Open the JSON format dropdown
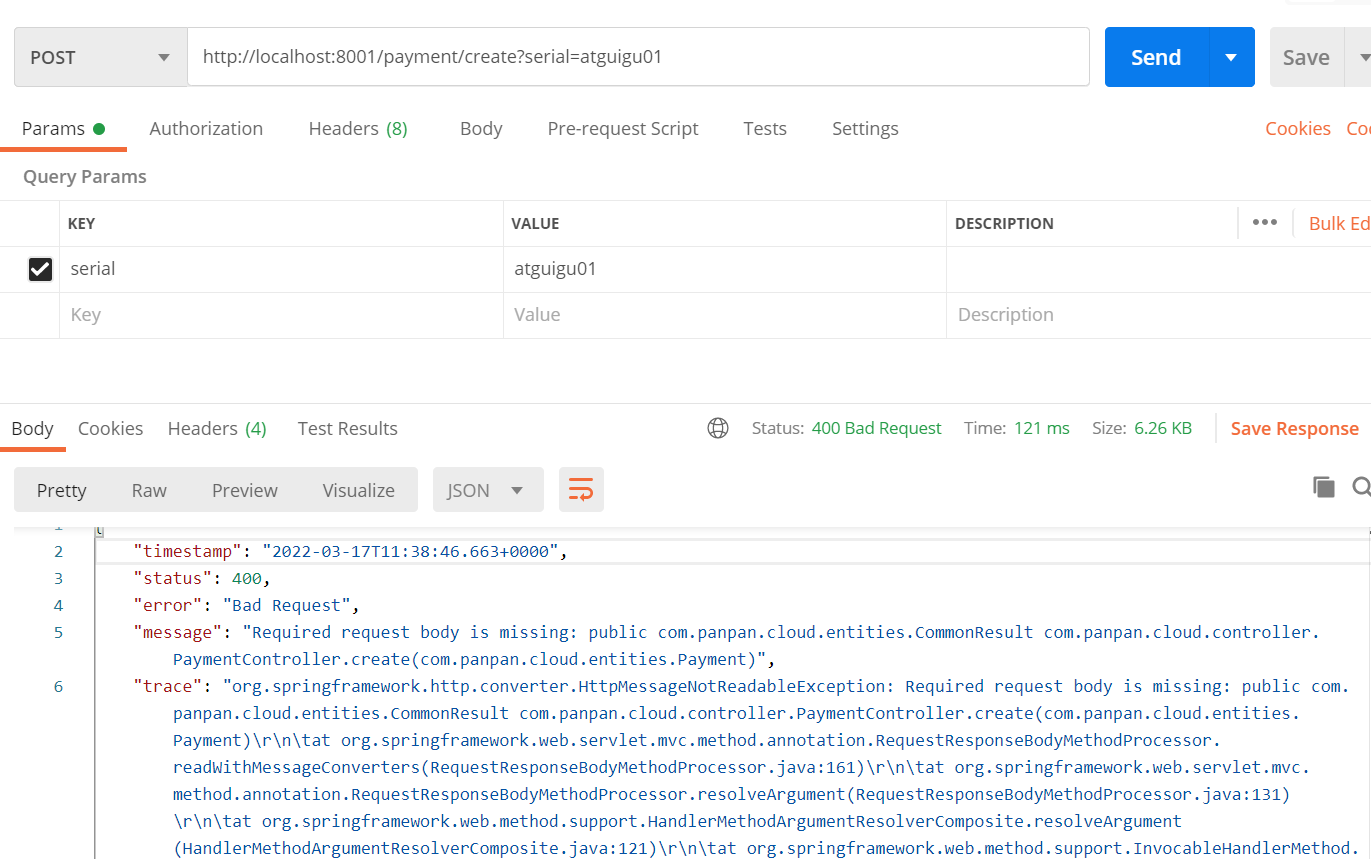Screen dimensions: 1371x859 (488, 490)
